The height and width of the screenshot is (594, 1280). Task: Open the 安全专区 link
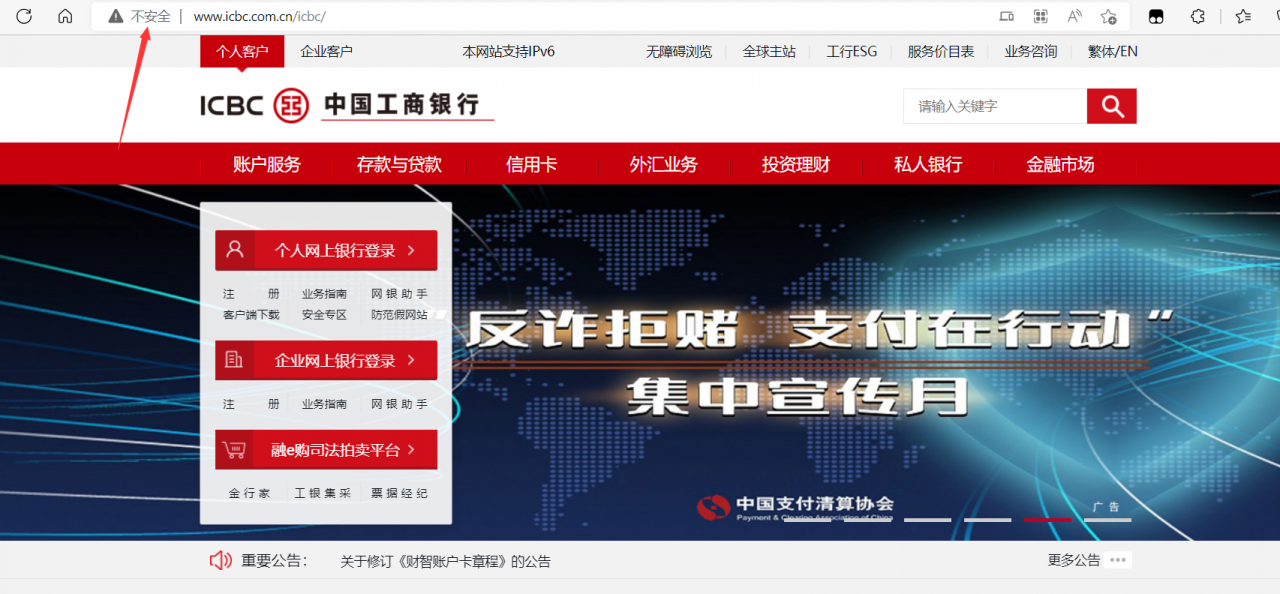325,314
